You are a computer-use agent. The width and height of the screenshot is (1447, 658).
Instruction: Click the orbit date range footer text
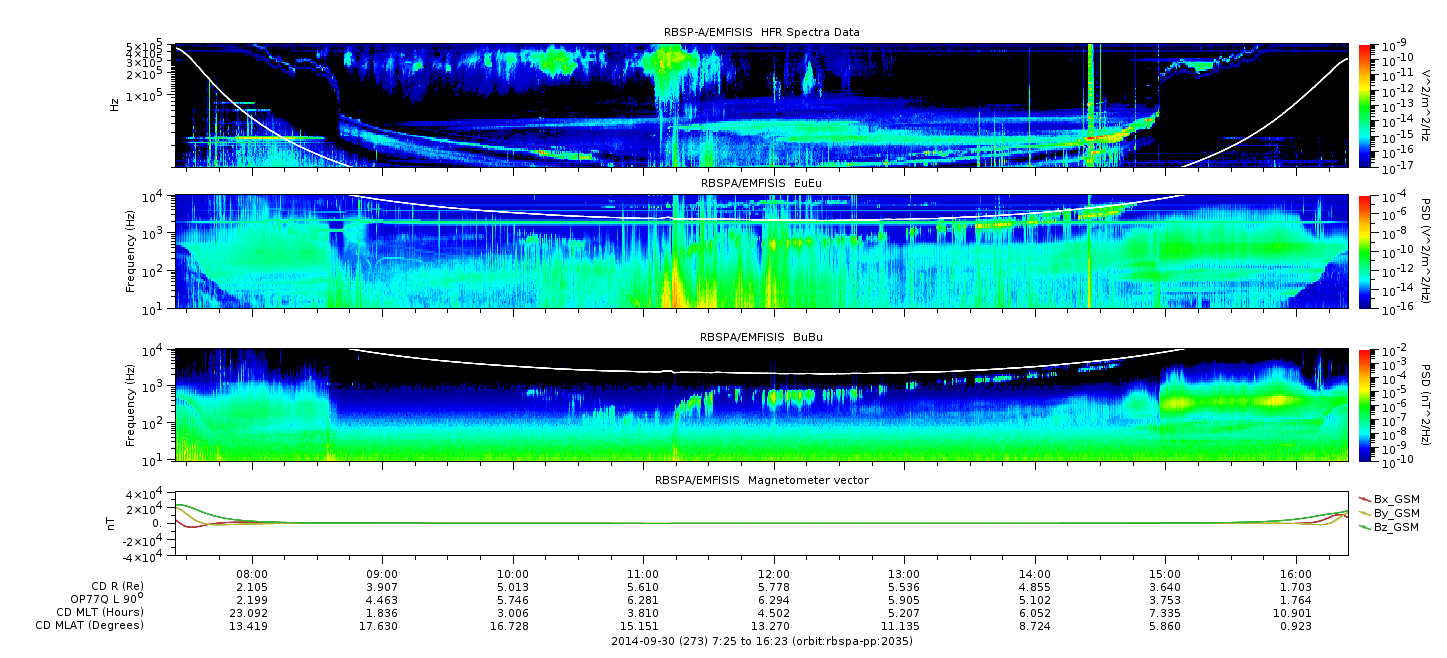click(x=761, y=641)
